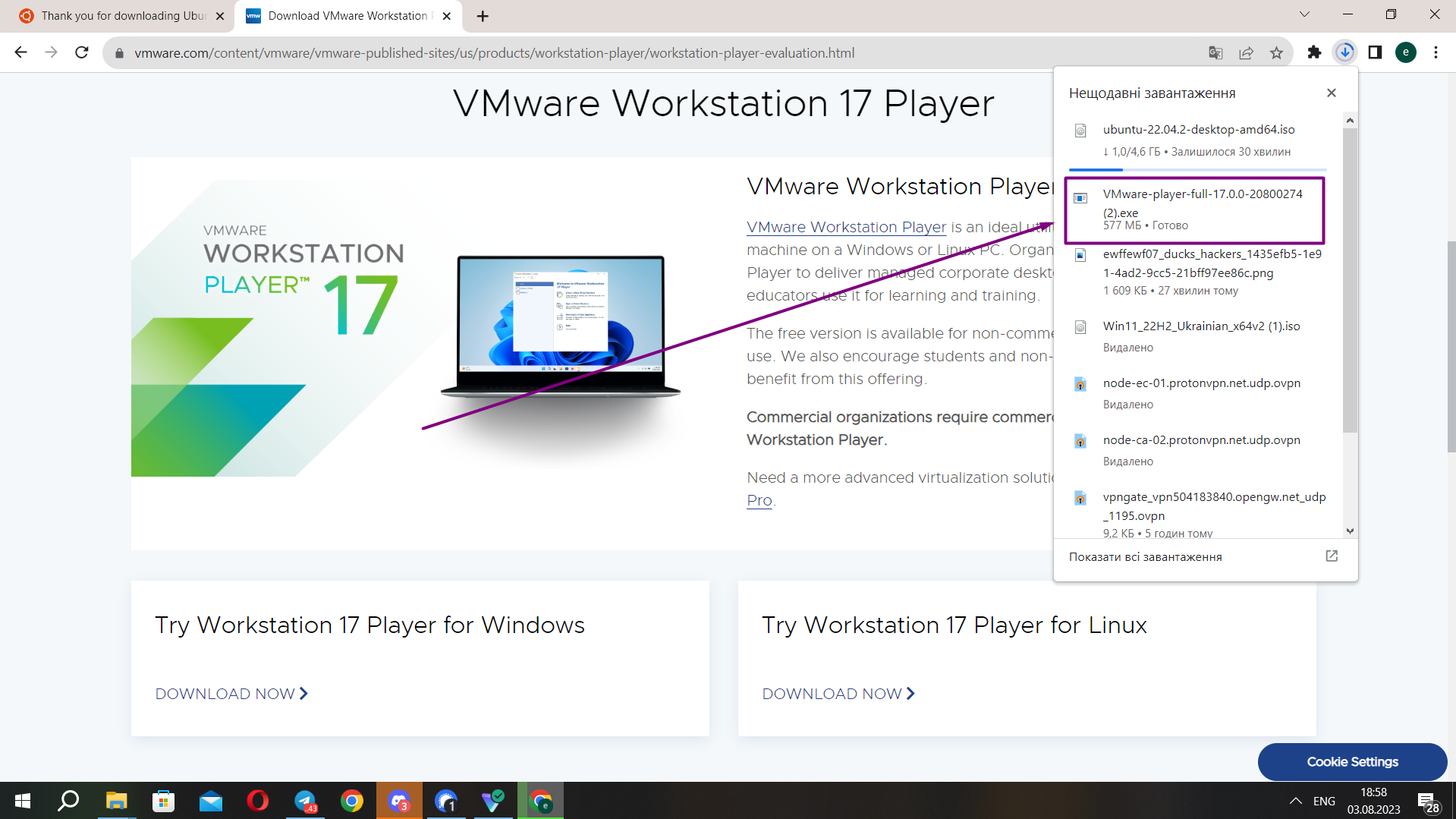The width and height of the screenshot is (1456, 819).
Task: Click the node-ec-01 ovpn file icon
Action: tap(1080, 384)
